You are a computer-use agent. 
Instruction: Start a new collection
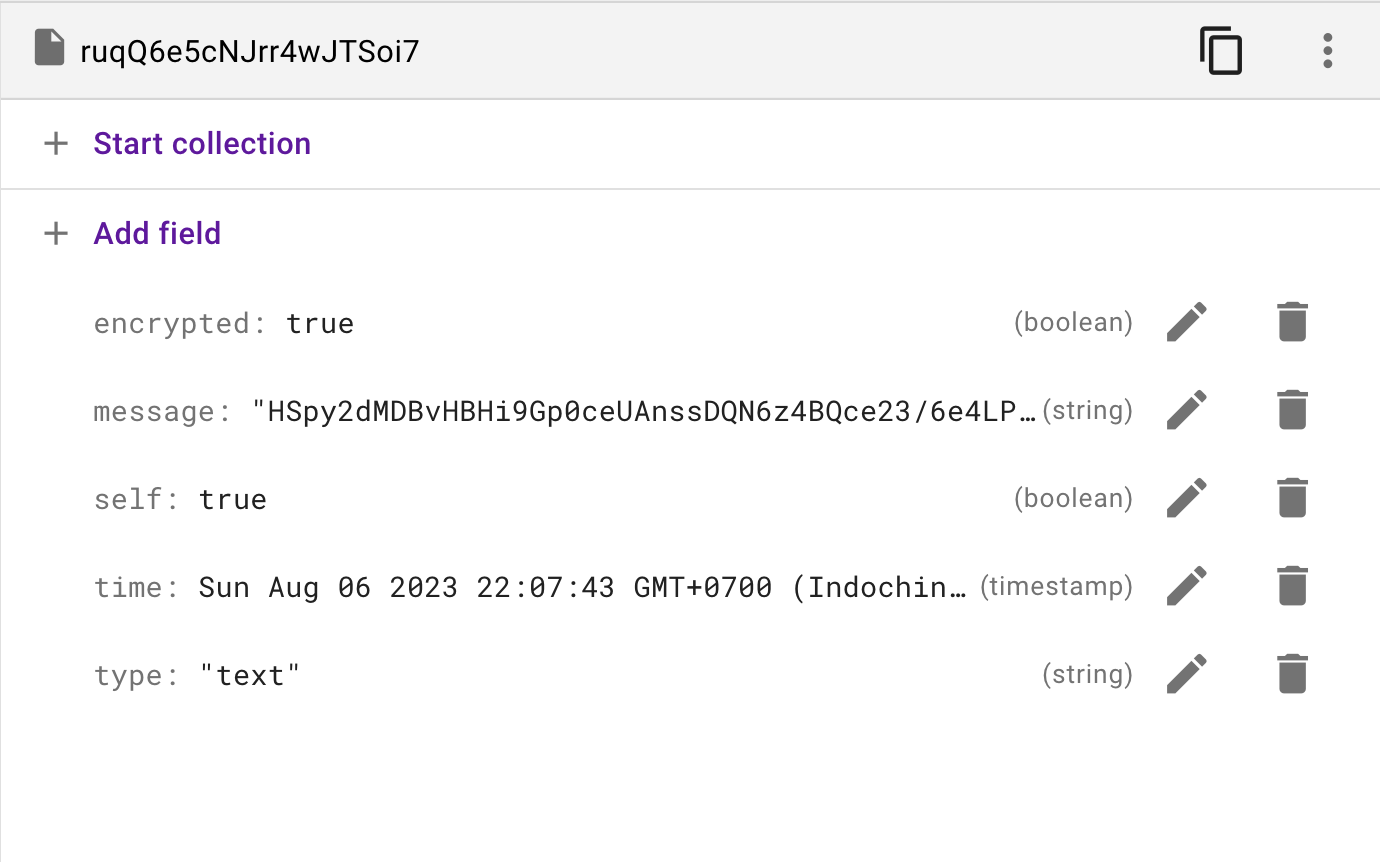click(x=202, y=143)
